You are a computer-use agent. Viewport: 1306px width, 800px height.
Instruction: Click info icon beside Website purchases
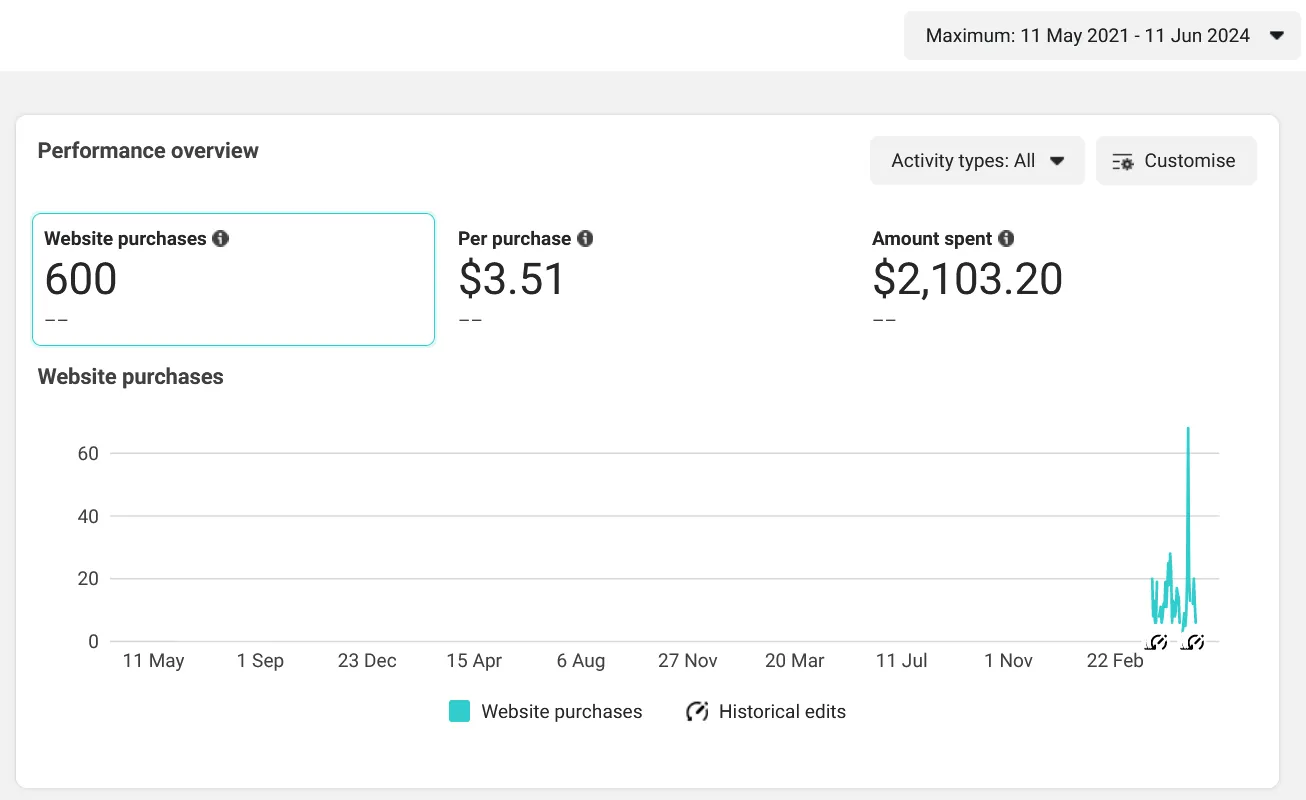[x=221, y=239]
